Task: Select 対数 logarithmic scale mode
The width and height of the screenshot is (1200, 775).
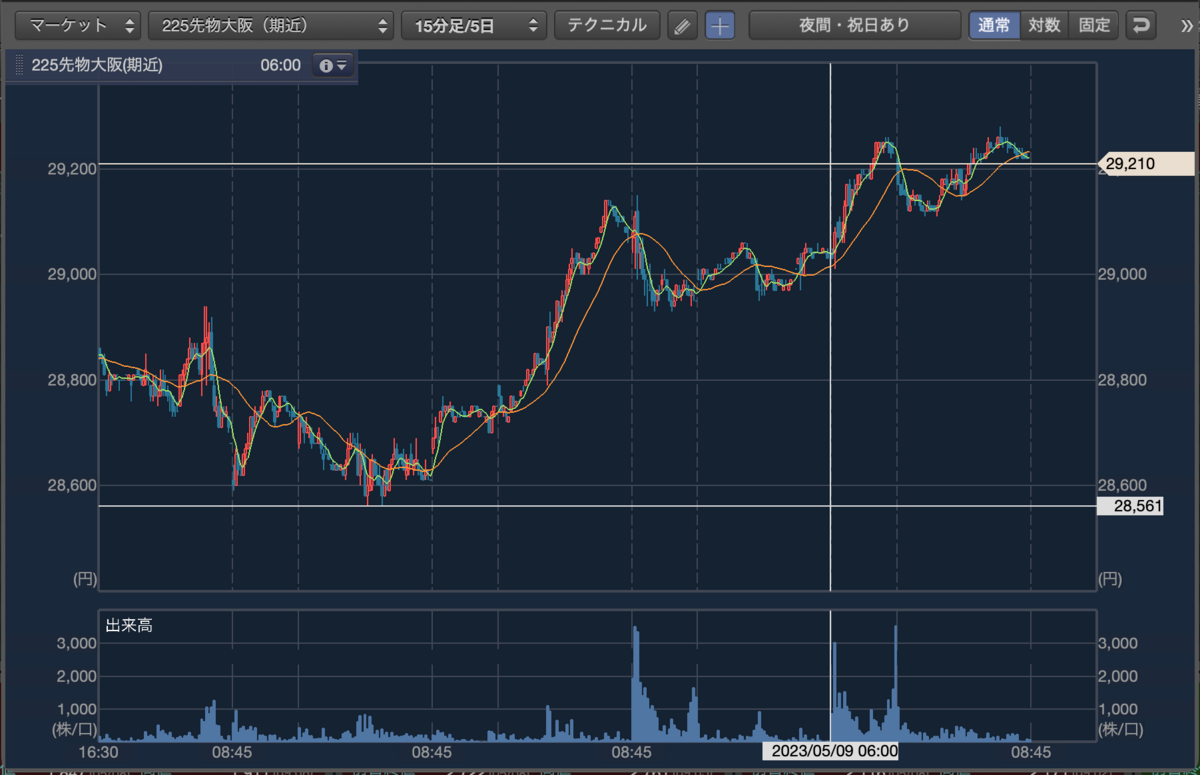Action: coord(1044,25)
